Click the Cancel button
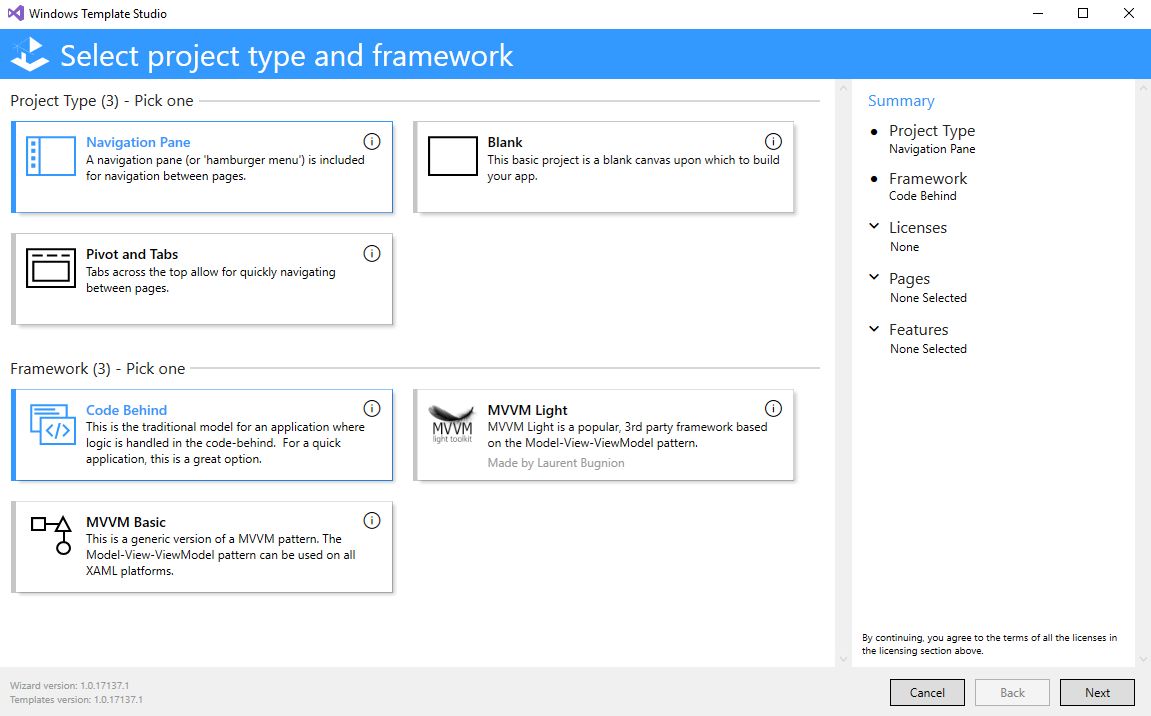Image resolution: width=1151 pixels, height=716 pixels. (927, 693)
